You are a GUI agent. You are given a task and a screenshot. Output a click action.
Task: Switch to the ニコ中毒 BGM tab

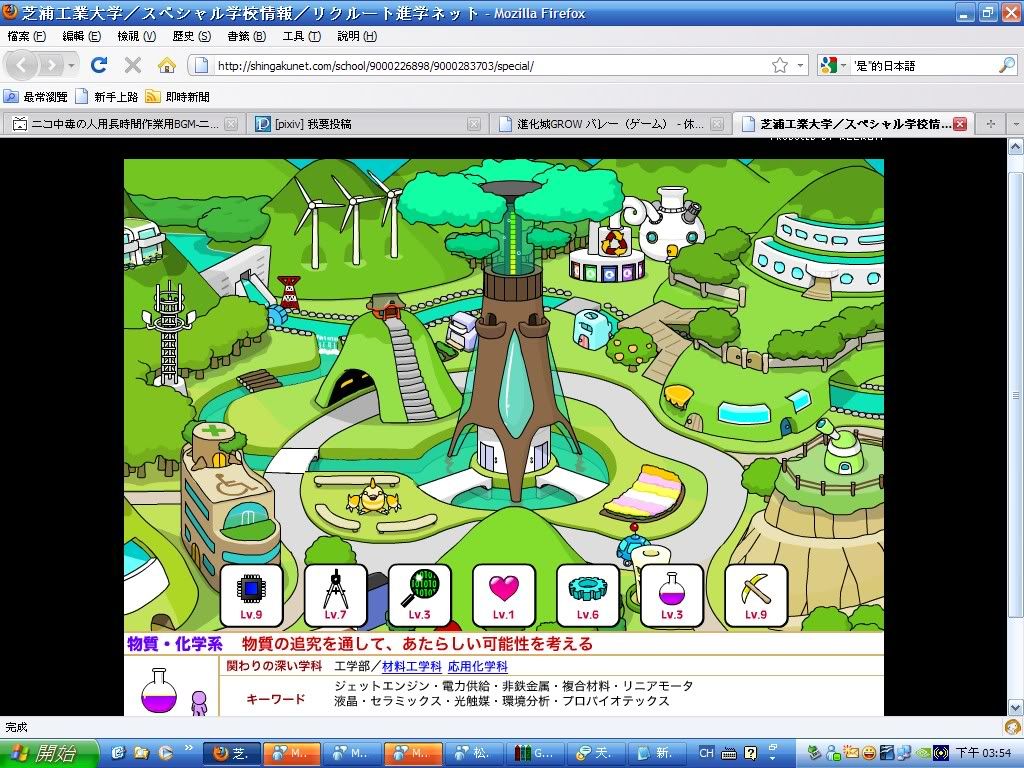pyautogui.click(x=124, y=123)
